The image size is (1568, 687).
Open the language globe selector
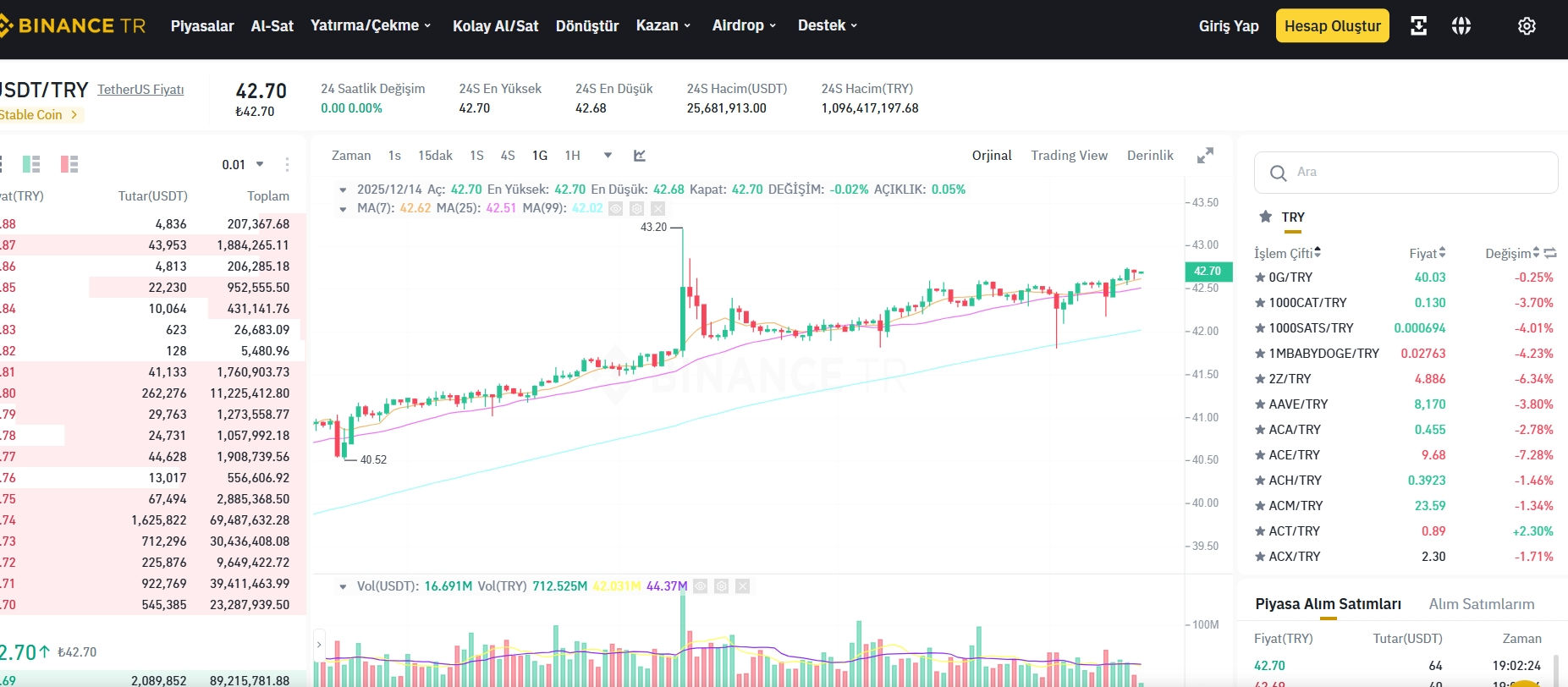click(1461, 26)
